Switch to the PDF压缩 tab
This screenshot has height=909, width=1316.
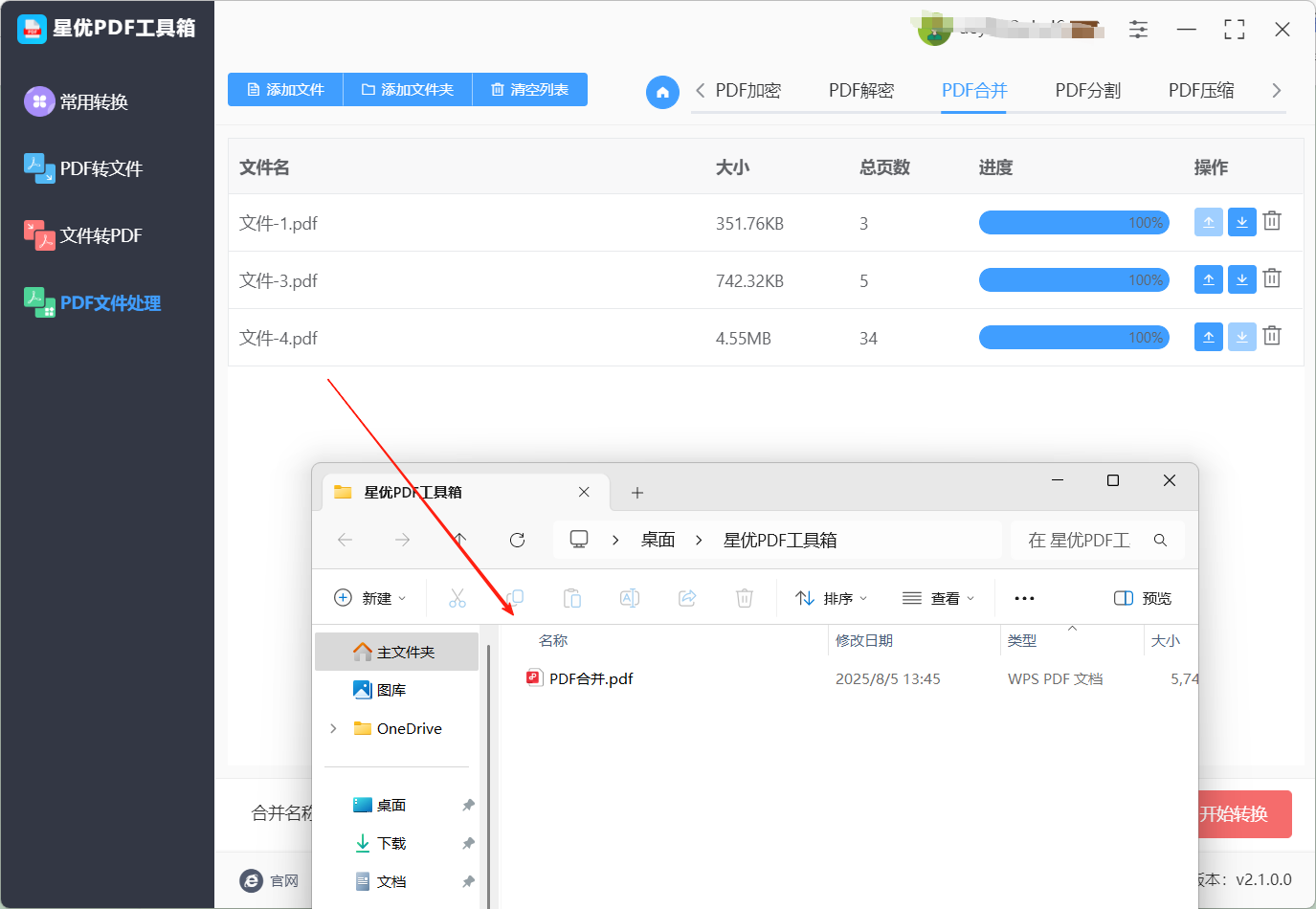click(x=1201, y=91)
